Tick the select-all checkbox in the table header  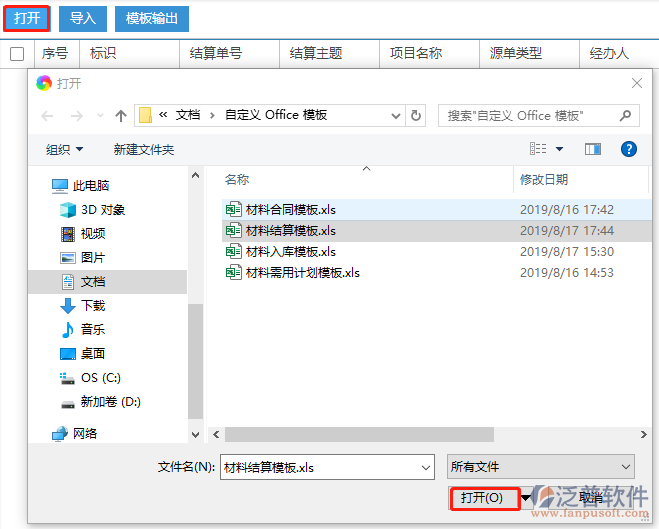tap(17, 54)
